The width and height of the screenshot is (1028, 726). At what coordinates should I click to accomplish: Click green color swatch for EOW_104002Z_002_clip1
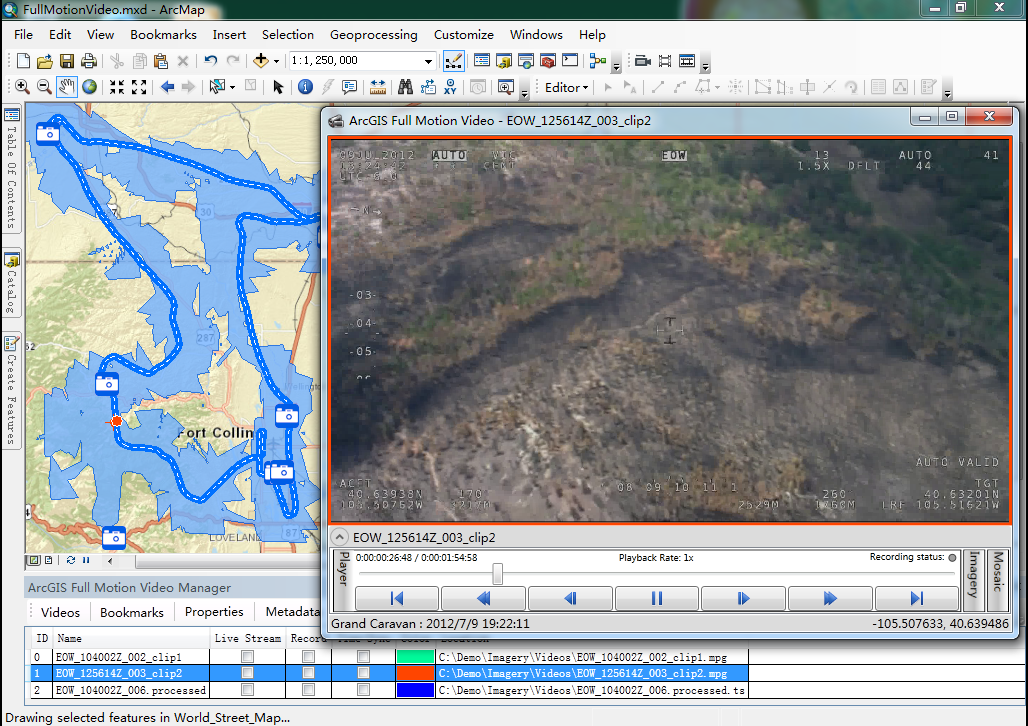415,656
